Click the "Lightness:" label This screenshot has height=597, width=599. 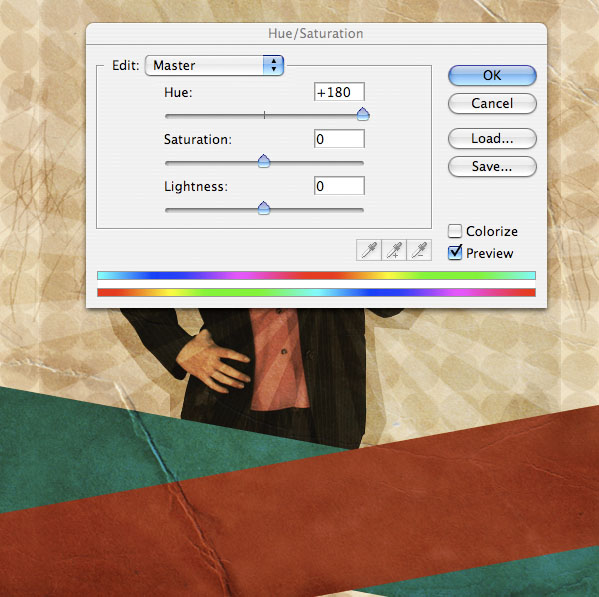click(x=196, y=186)
